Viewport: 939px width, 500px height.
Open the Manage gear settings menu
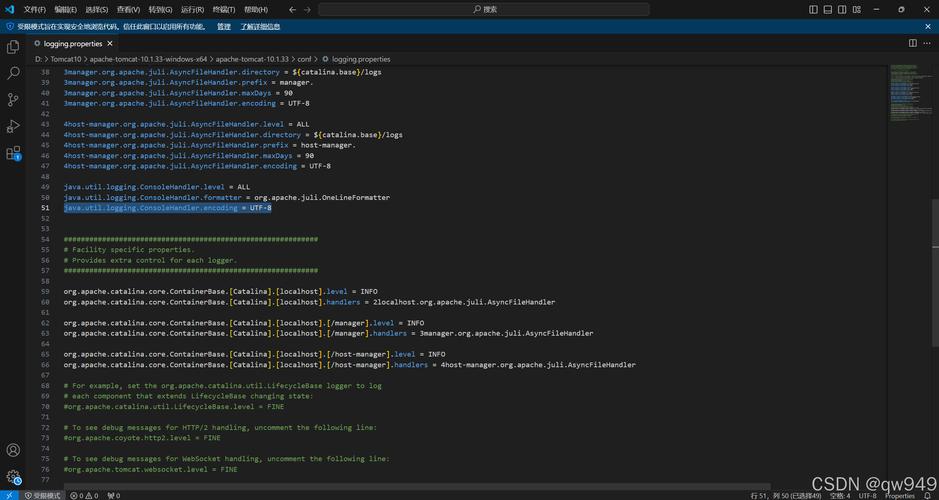click(13, 477)
